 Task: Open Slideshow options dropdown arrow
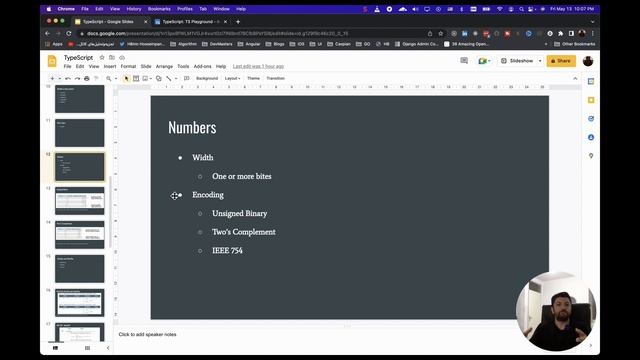tap(540, 61)
